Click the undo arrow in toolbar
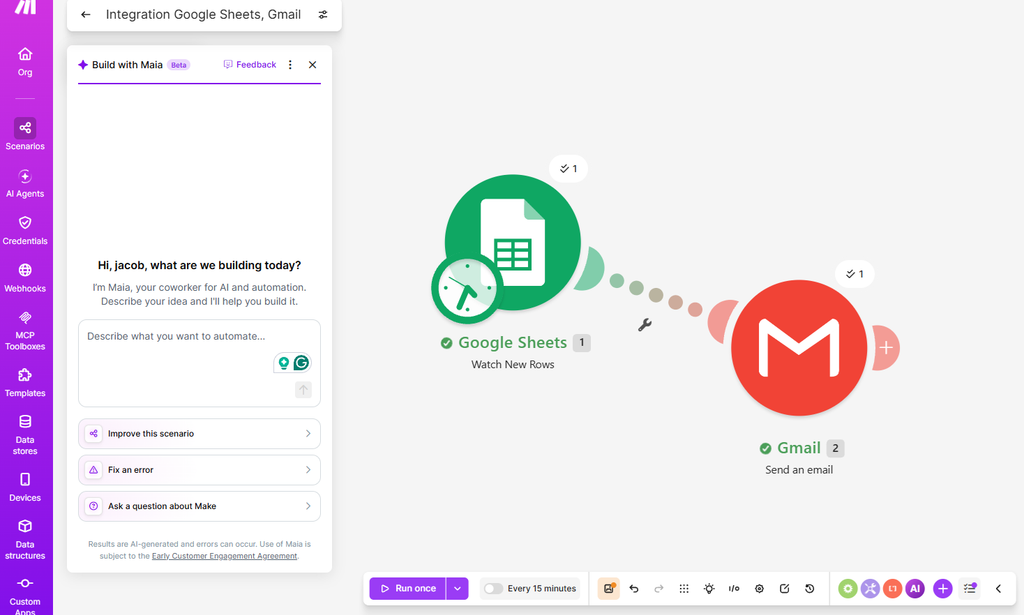 pos(633,588)
